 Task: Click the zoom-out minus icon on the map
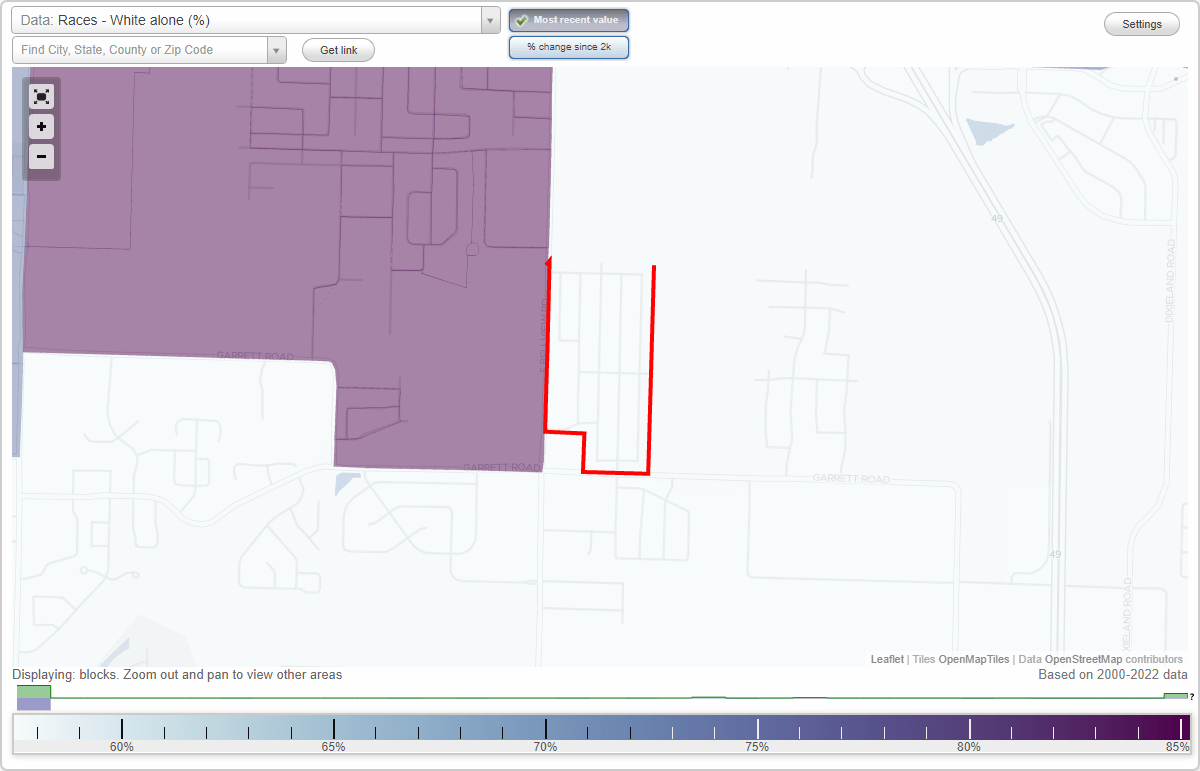click(x=41, y=157)
